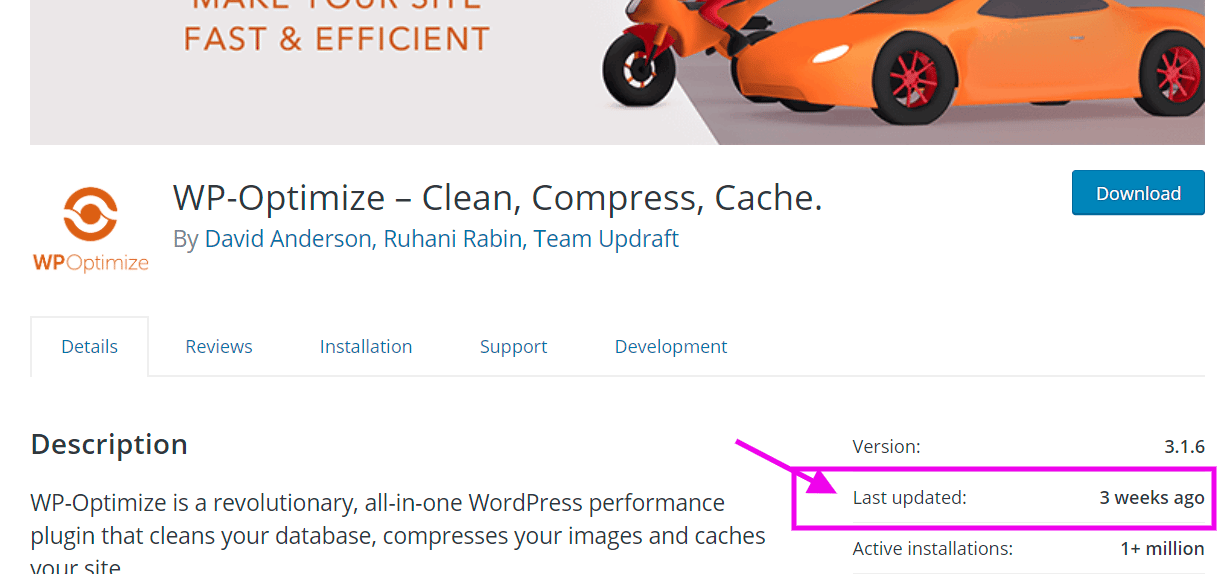Go to the Support tab
1229x574 pixels.
click(x=513, y=347)
